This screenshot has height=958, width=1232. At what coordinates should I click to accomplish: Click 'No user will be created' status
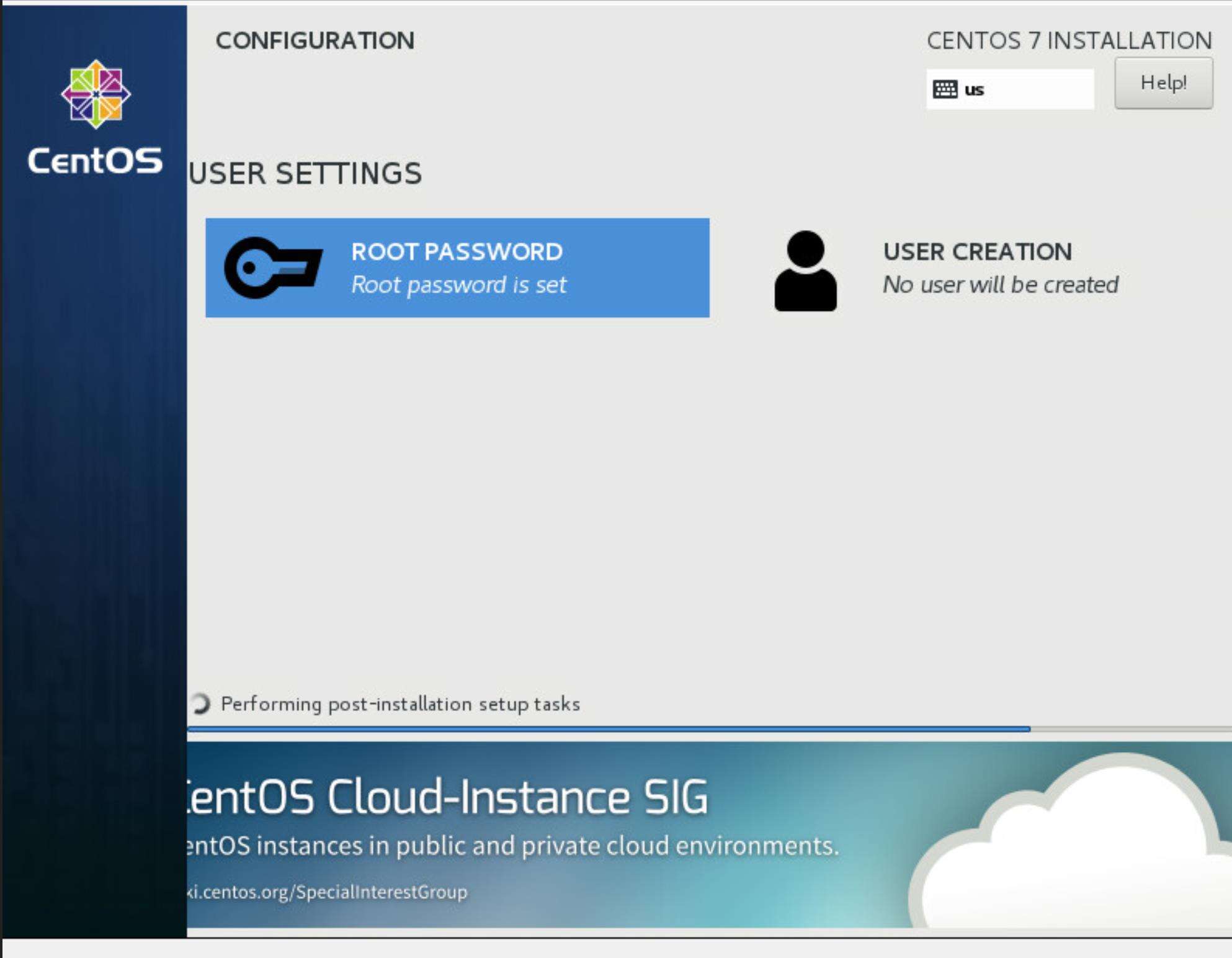[x=1000, y=285]
